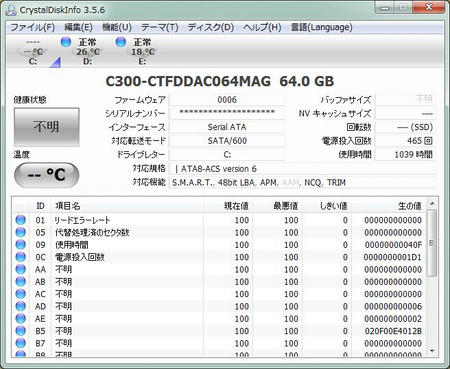450x369 pixels.
Task: Select the C: drive status entry
Action: [33, 52]
